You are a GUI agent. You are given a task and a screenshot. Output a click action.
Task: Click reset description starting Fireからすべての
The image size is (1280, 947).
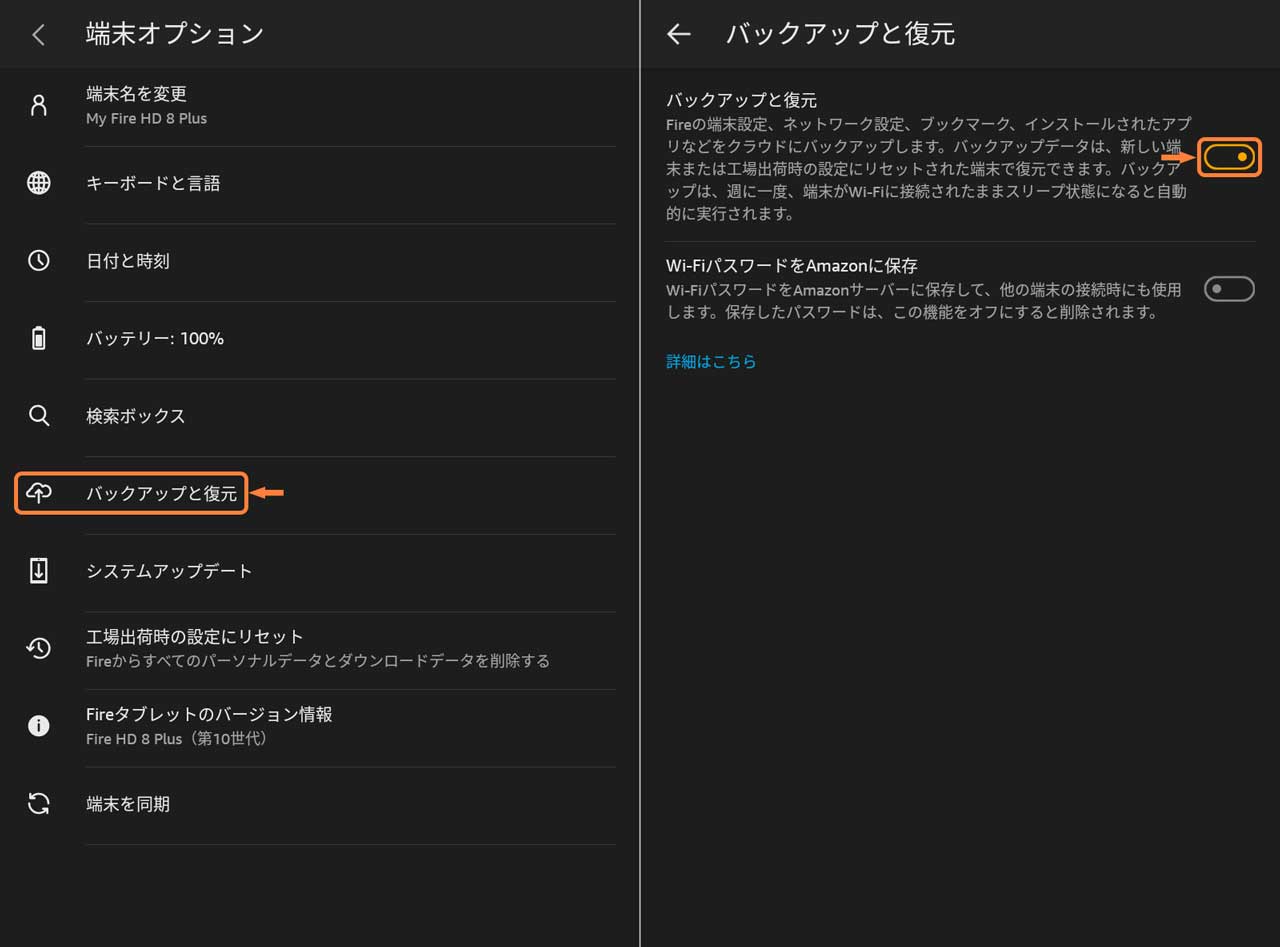(318, 661)
